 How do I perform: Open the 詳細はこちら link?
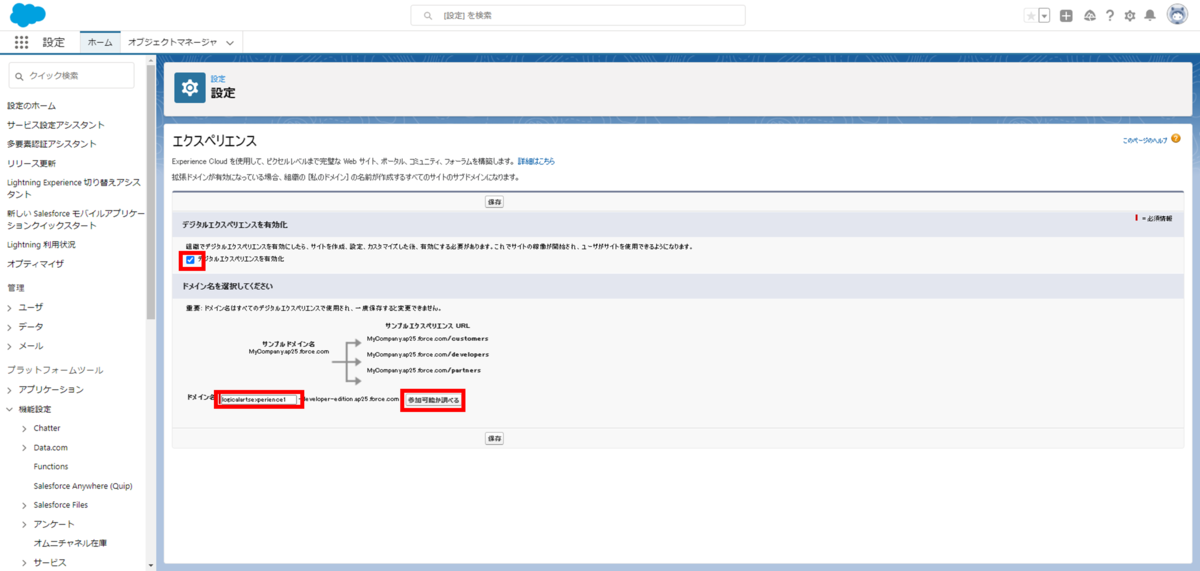point(535,161)
